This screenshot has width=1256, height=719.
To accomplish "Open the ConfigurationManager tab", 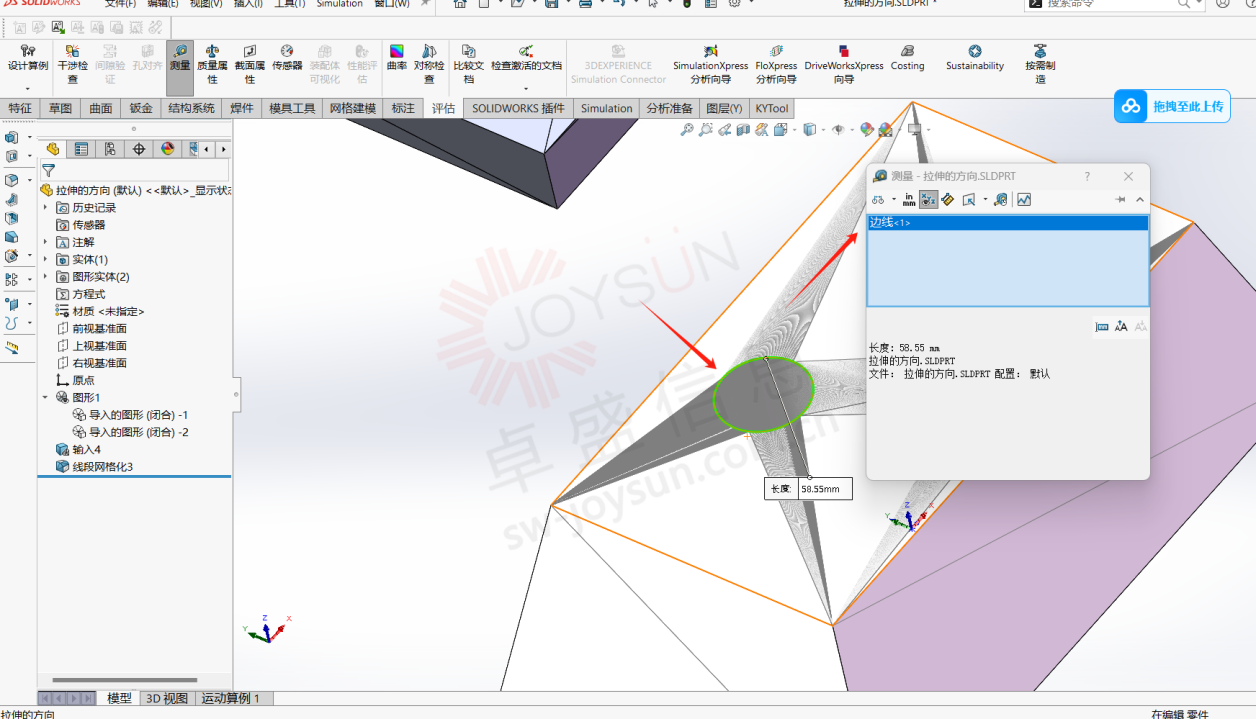I will tap(110, 149).
